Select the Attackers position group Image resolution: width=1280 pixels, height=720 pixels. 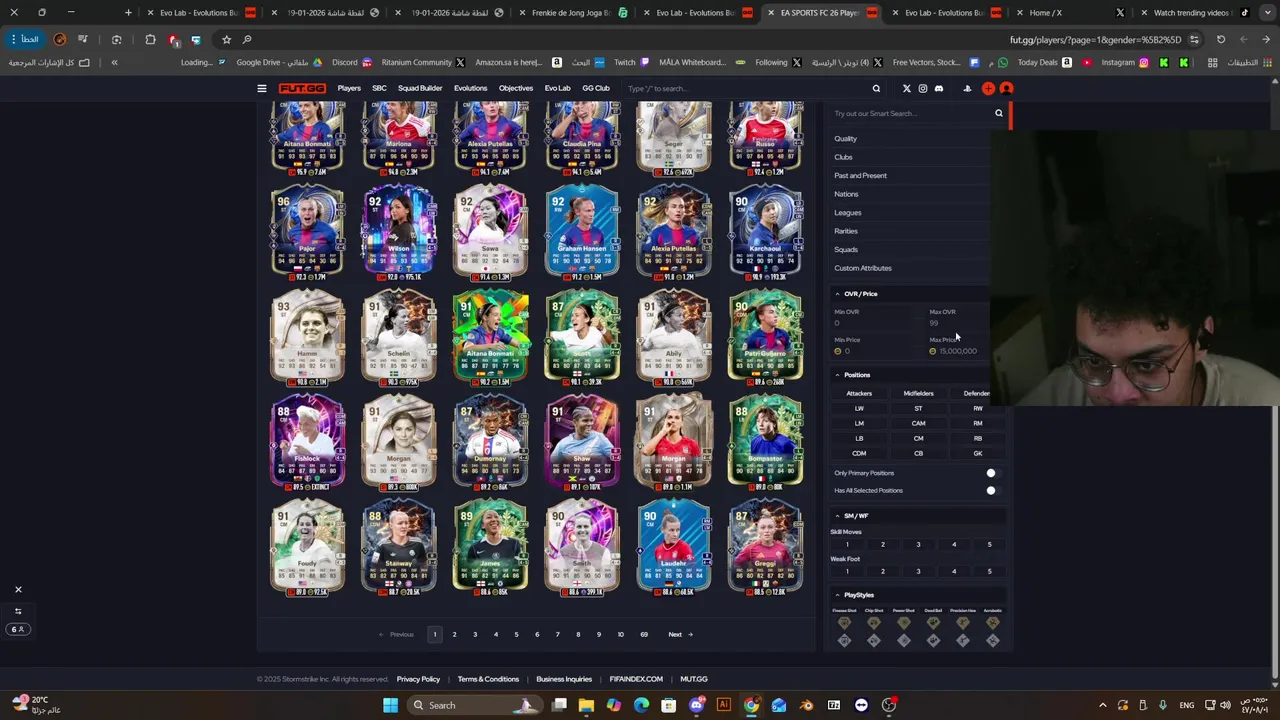coord(859,393)
